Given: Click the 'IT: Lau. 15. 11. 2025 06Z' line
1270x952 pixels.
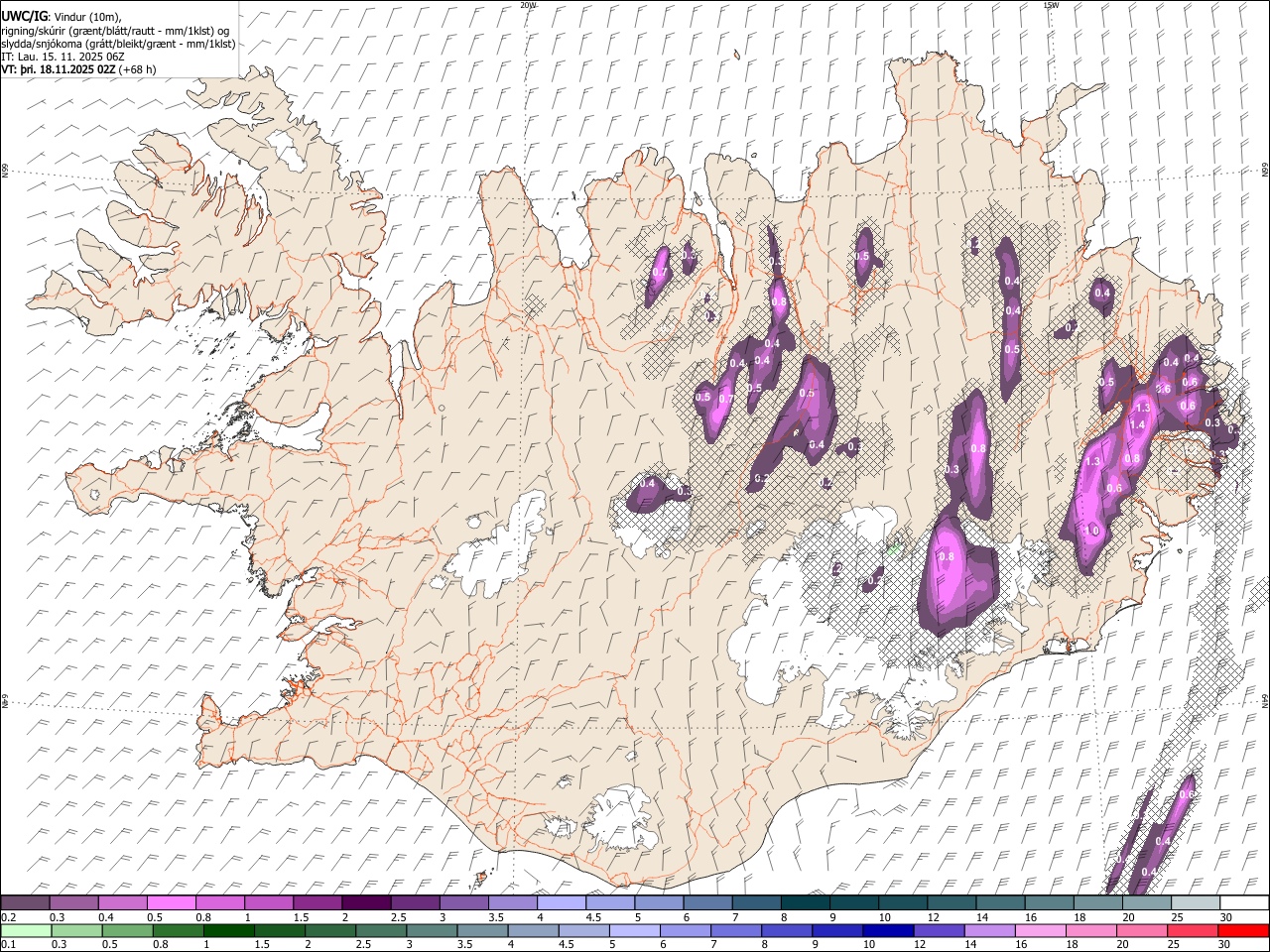Looking at the screenshot, I should pos(63,57).
